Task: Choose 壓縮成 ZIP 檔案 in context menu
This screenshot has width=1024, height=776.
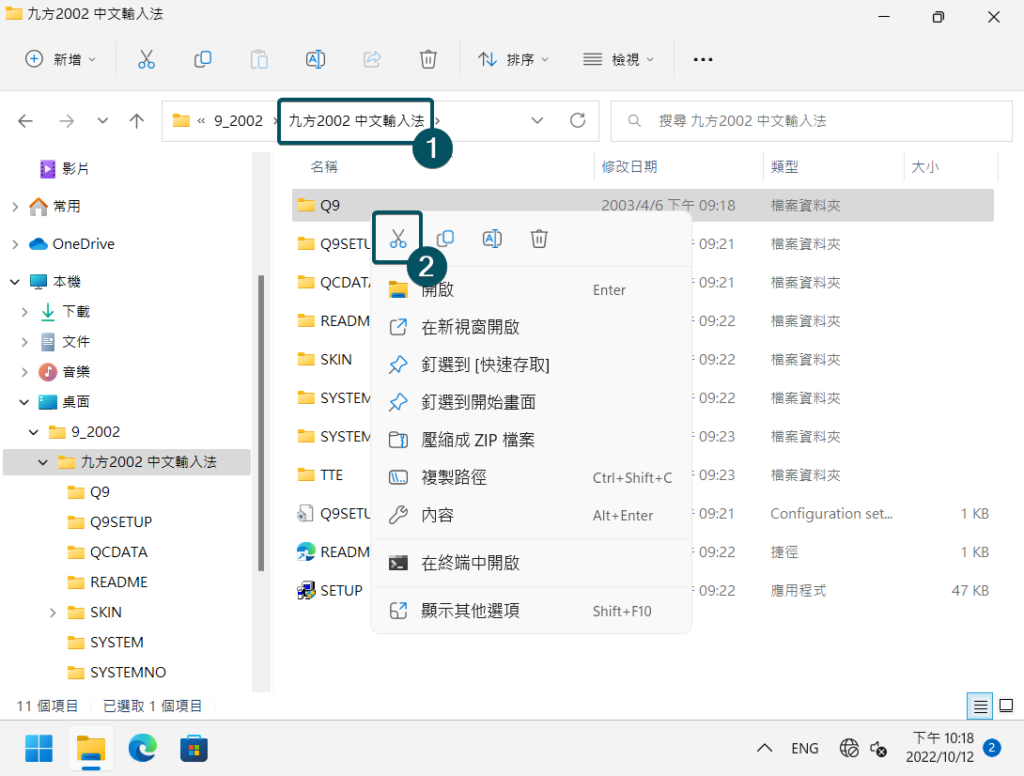Action: pos(530,440)
